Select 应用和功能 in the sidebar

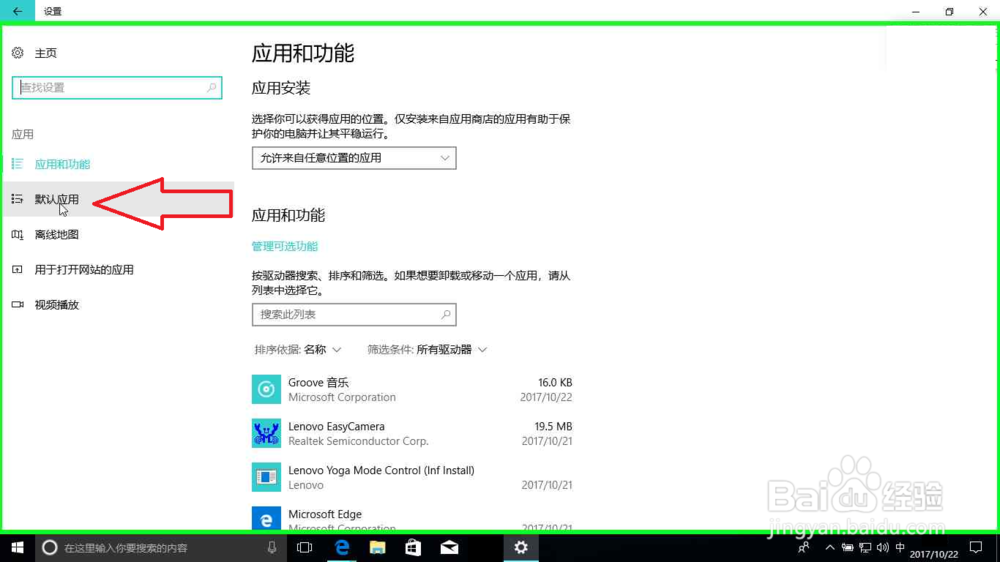pyautogui.click(x=62, y=164)
